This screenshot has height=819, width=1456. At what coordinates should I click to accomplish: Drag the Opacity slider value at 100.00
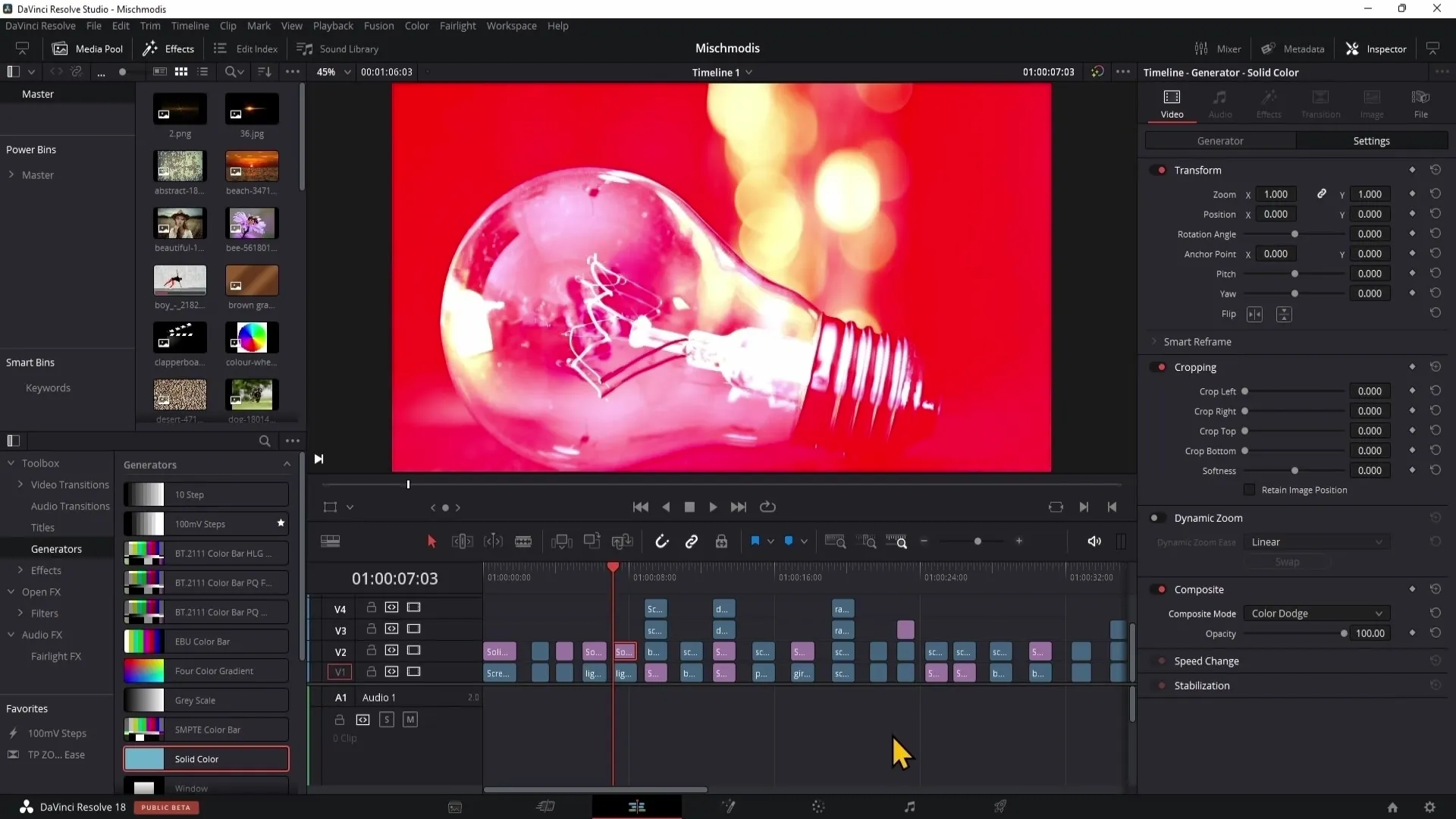click(1344, 633)
